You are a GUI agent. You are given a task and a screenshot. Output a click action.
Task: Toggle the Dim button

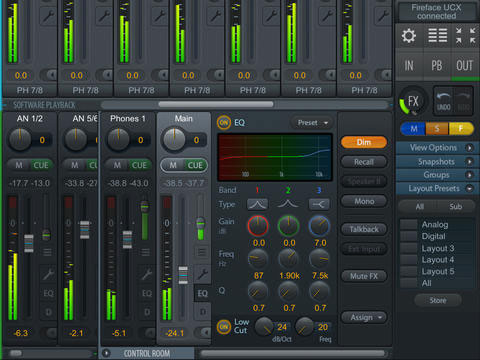click(364, 142)
